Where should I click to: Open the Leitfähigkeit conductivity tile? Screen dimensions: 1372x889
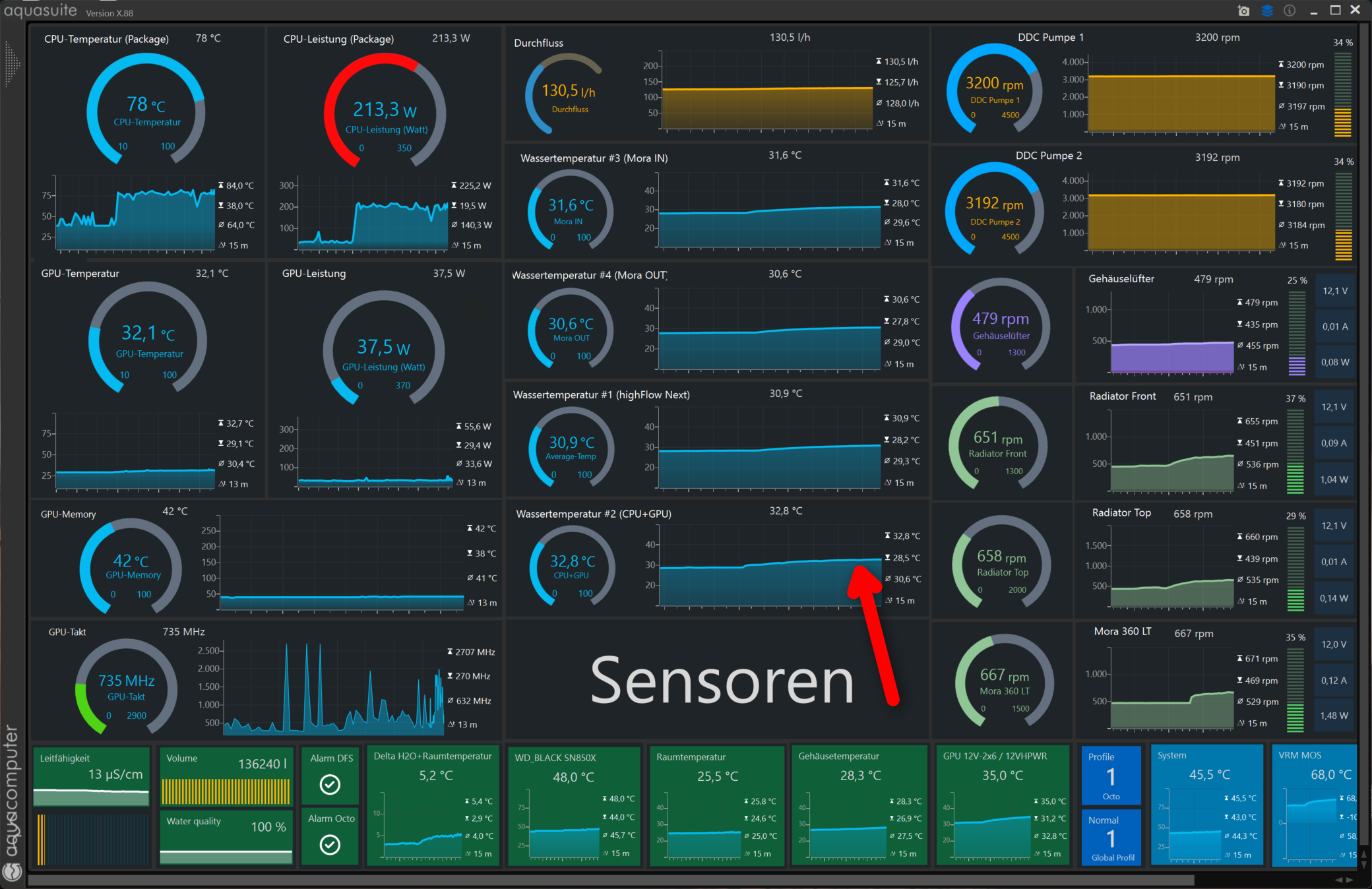(x=91, y=776)
